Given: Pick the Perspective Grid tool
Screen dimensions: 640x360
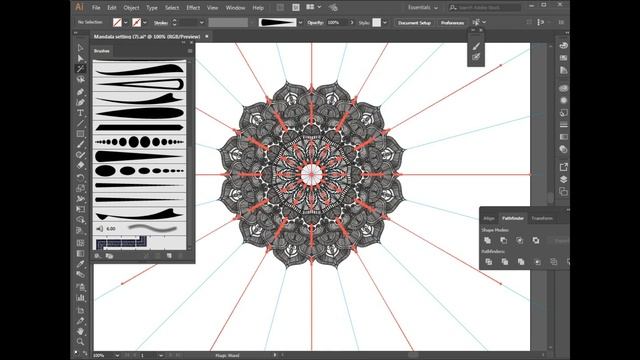Looking at the screenshot, I should [x=80, y=232].
